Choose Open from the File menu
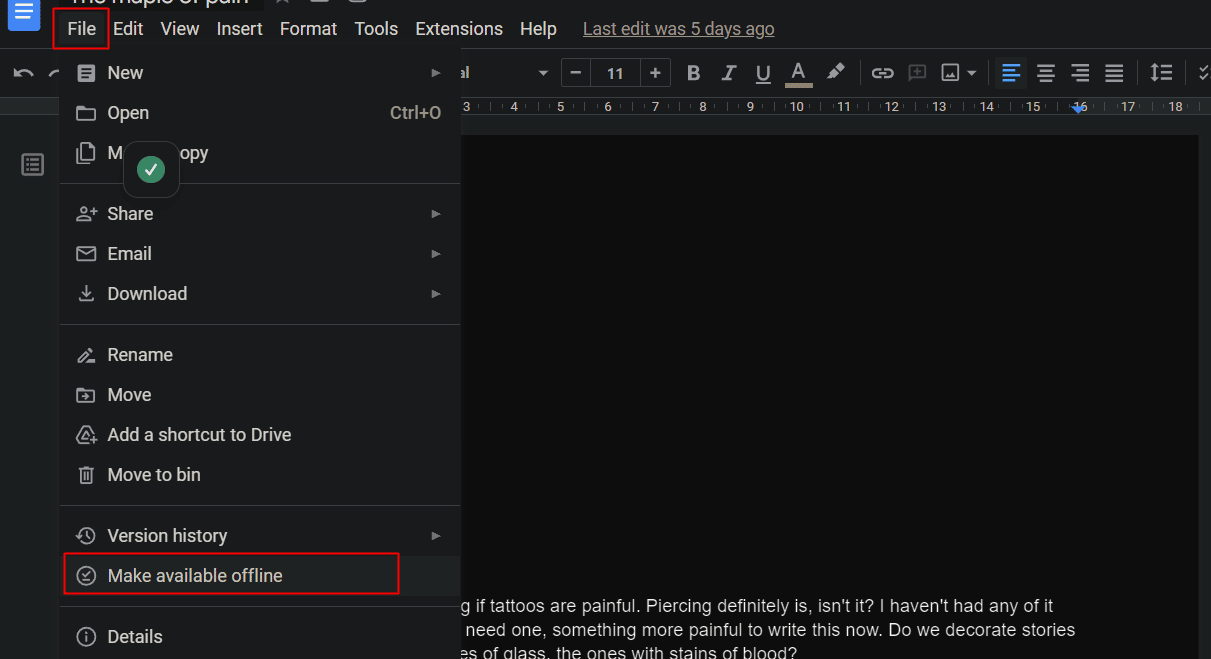Screen dimensions: 1211x659 click(260, 113)
